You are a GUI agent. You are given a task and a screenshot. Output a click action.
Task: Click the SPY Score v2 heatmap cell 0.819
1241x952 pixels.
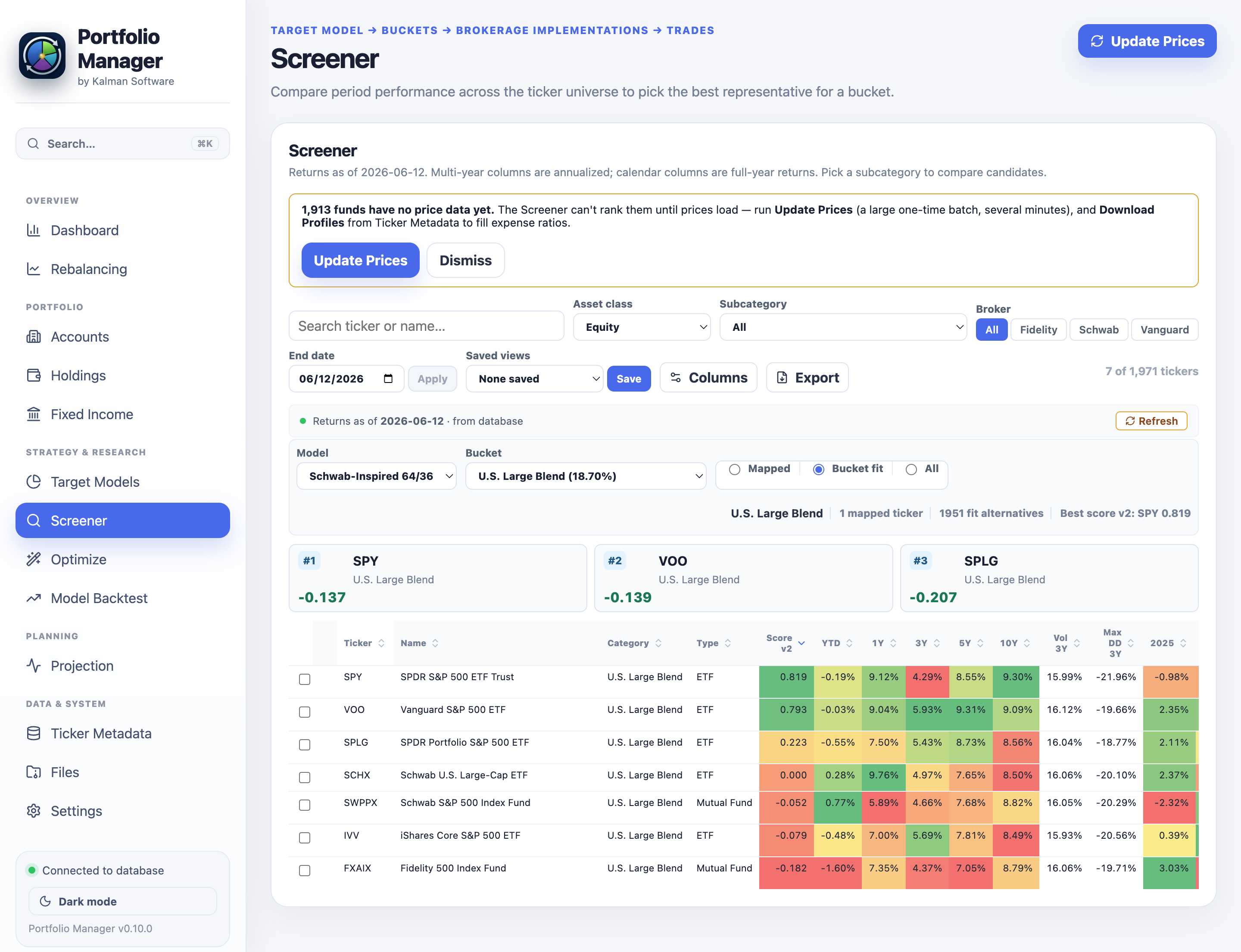click(786, 682)
